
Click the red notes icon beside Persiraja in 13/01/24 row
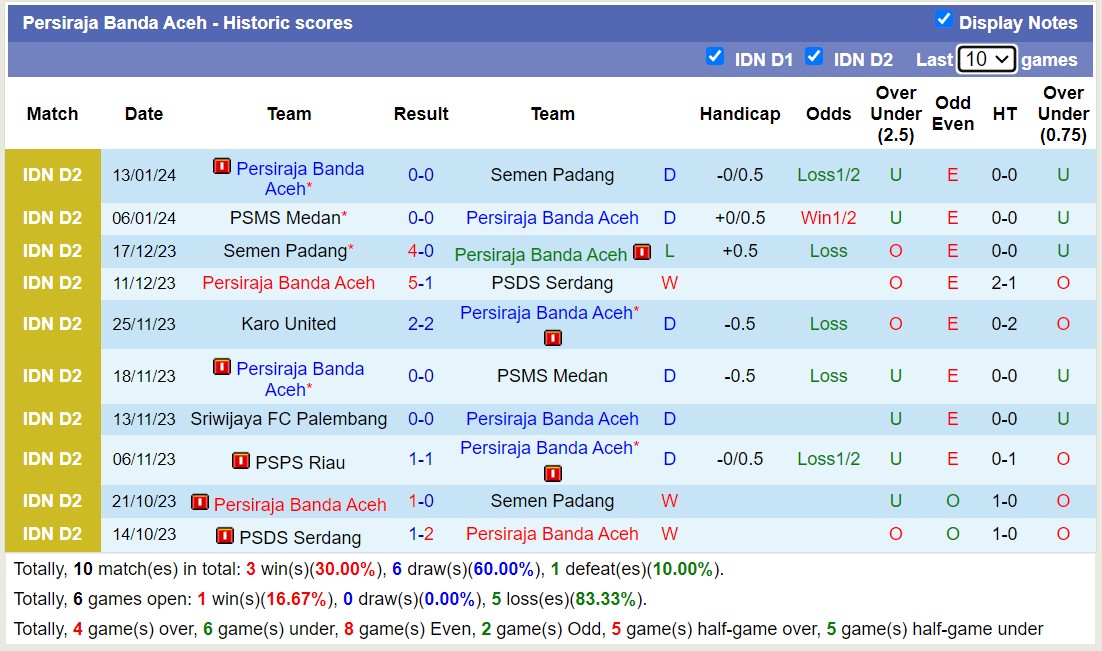(x=221, y=167)
